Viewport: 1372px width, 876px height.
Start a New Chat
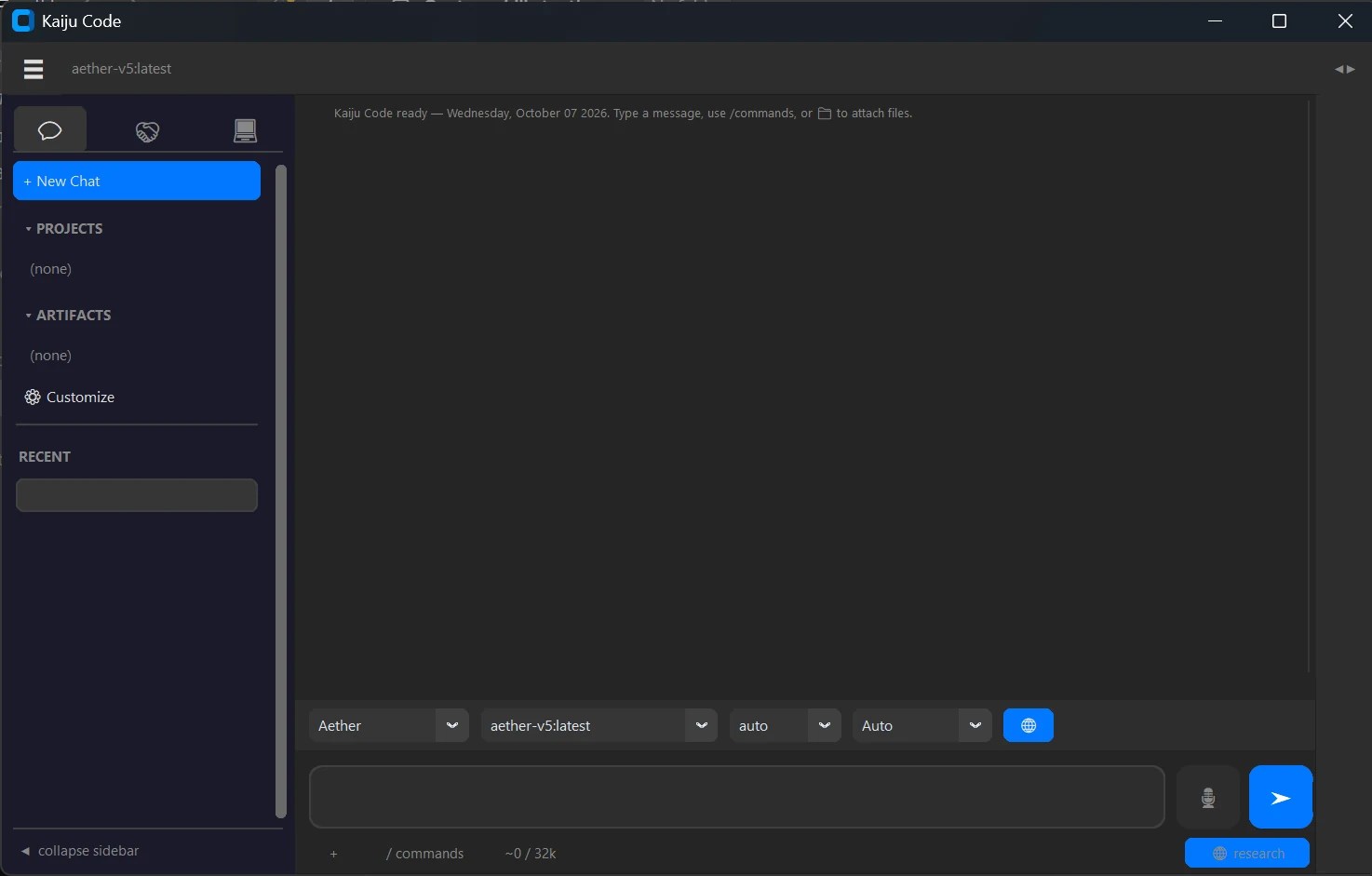click(x=137, y=181)
